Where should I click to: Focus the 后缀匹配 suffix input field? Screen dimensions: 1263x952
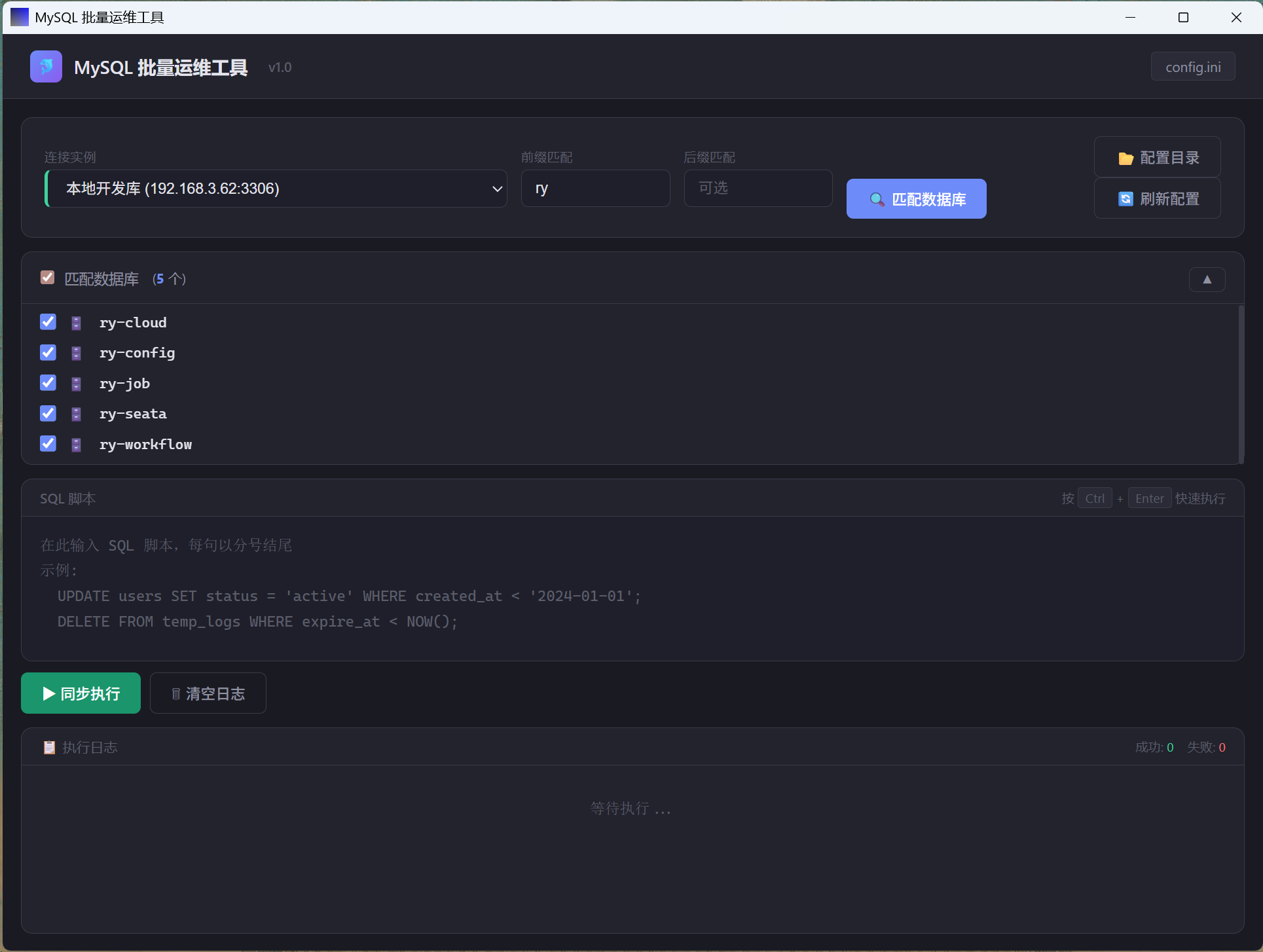tap(758, 189)
